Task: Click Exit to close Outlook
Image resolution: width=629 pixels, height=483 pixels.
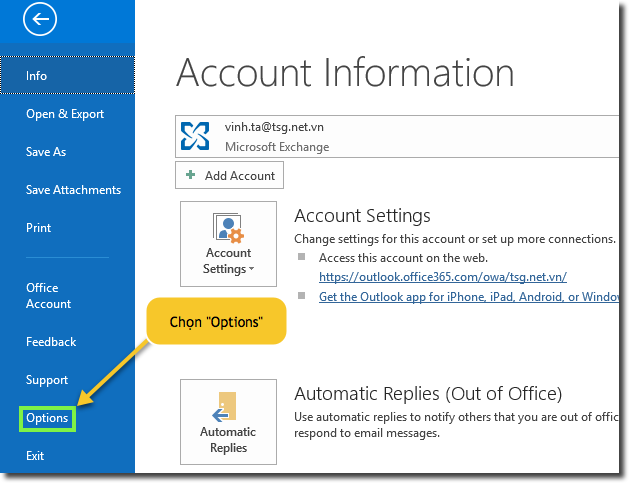Action: pos(35,456)
